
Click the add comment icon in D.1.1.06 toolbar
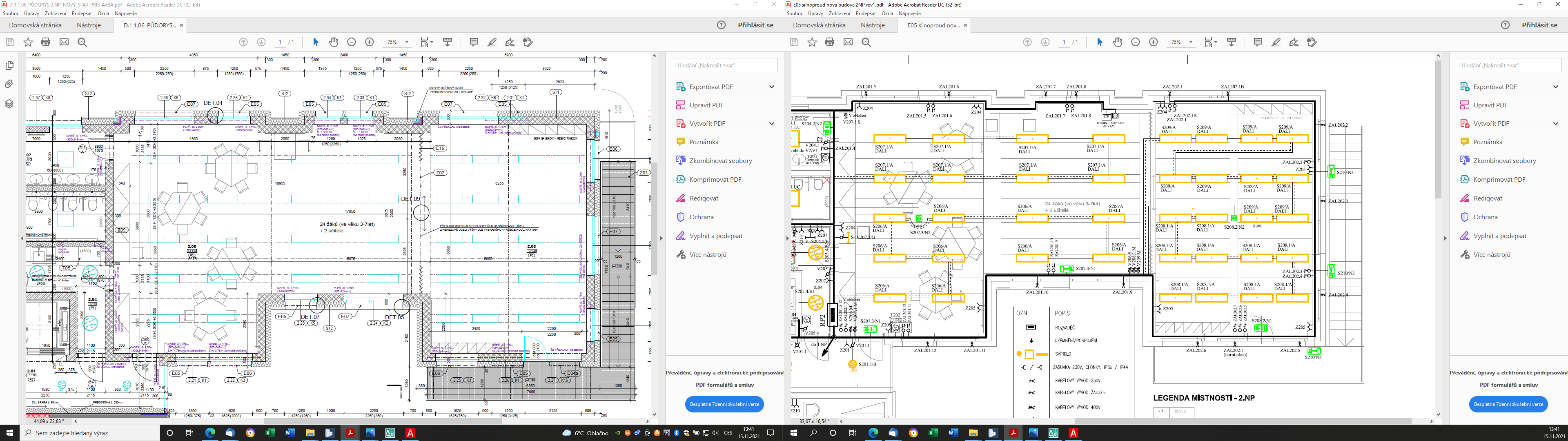474,42
